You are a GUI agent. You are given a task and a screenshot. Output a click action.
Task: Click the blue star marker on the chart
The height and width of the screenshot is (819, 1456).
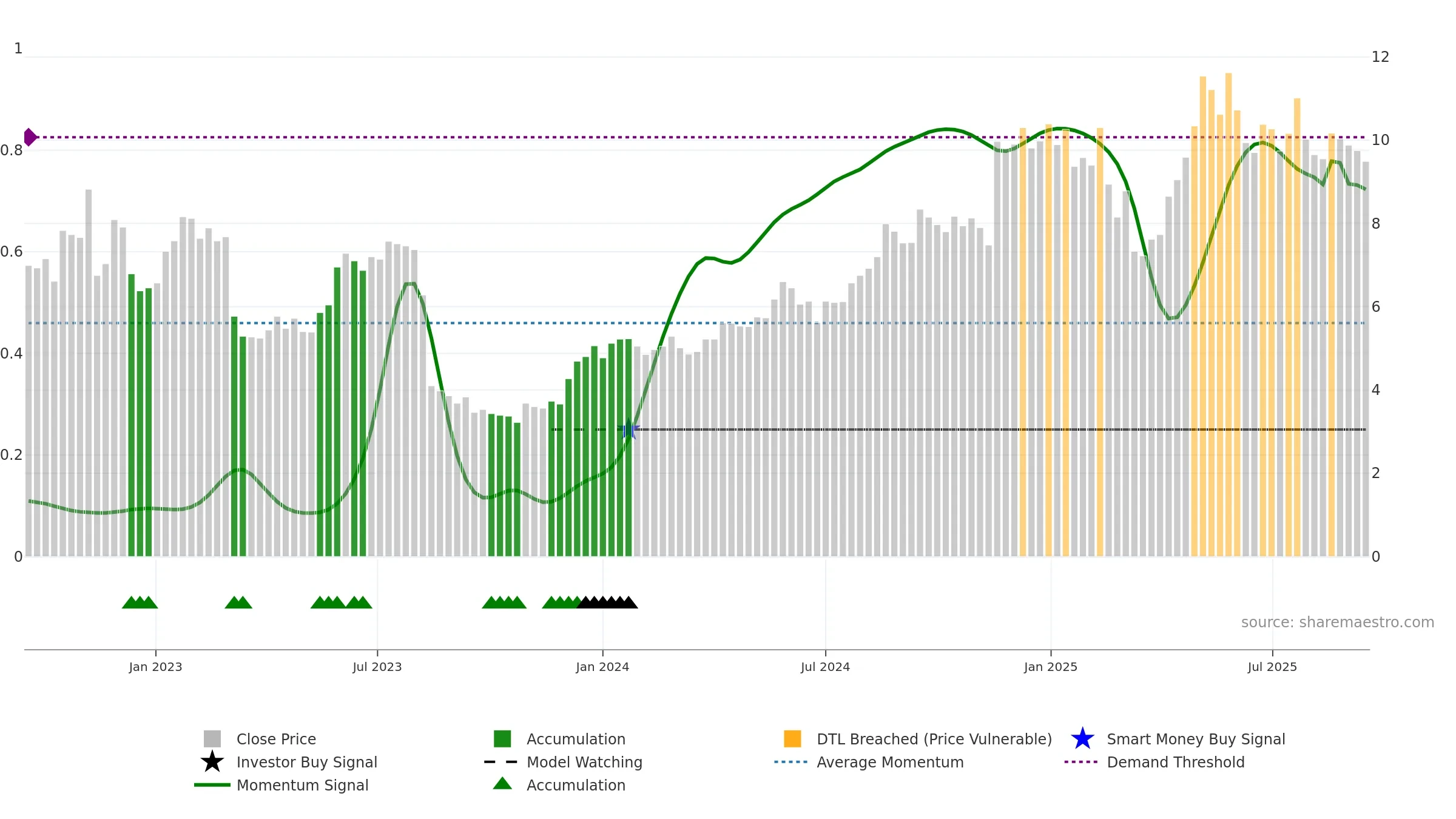click(x=629, y=430)
